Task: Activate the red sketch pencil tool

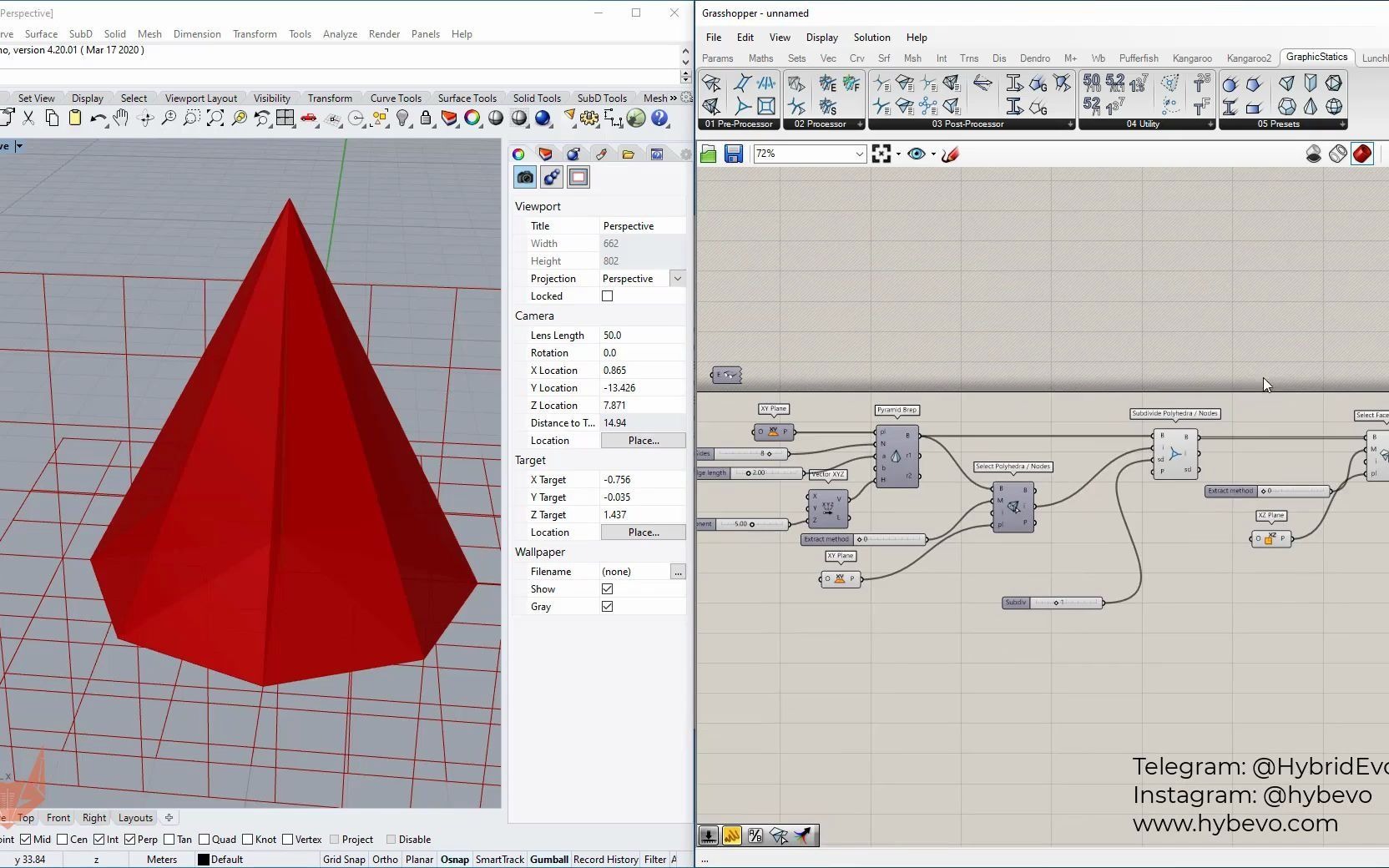Action: point(949,154)
